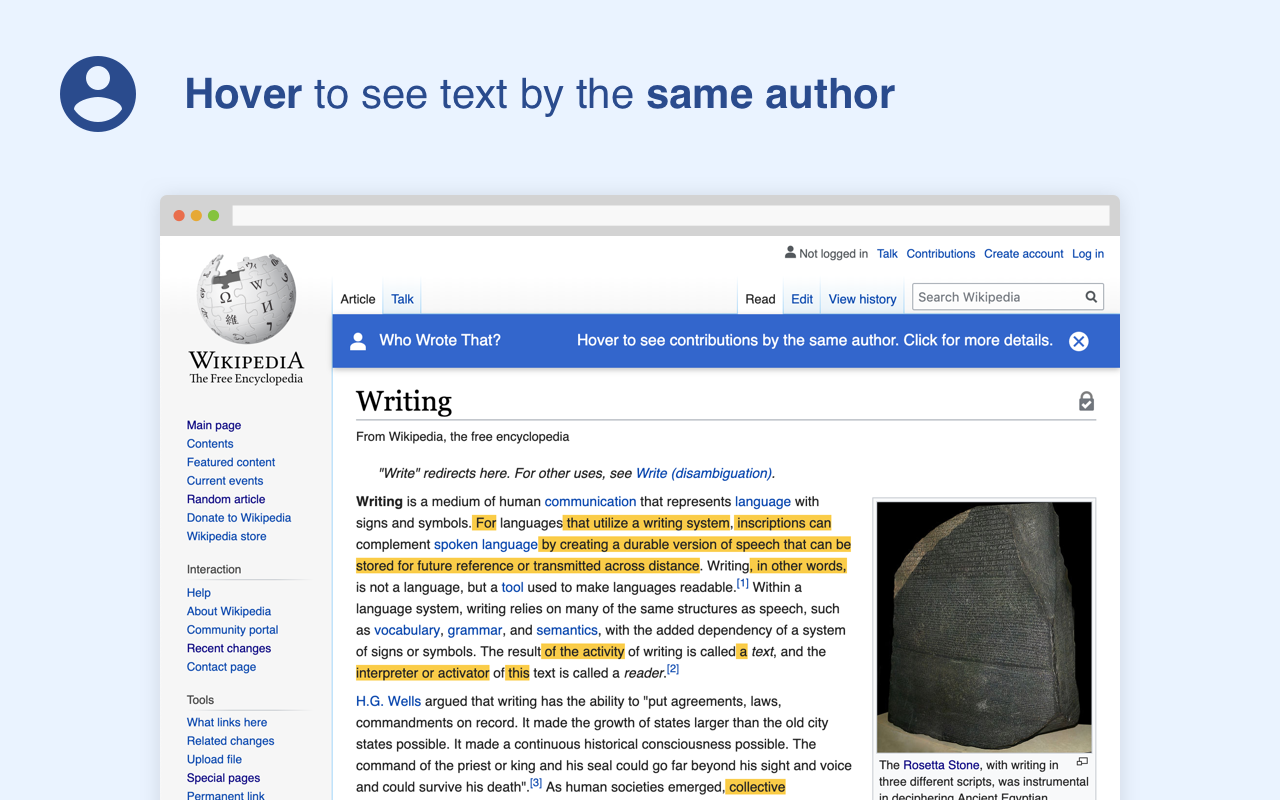Viewport: 1280px width, 800px height.
Task: Click the enlarge icon below the Rosetta Stone image
Action: click(x=1082, y=761)
